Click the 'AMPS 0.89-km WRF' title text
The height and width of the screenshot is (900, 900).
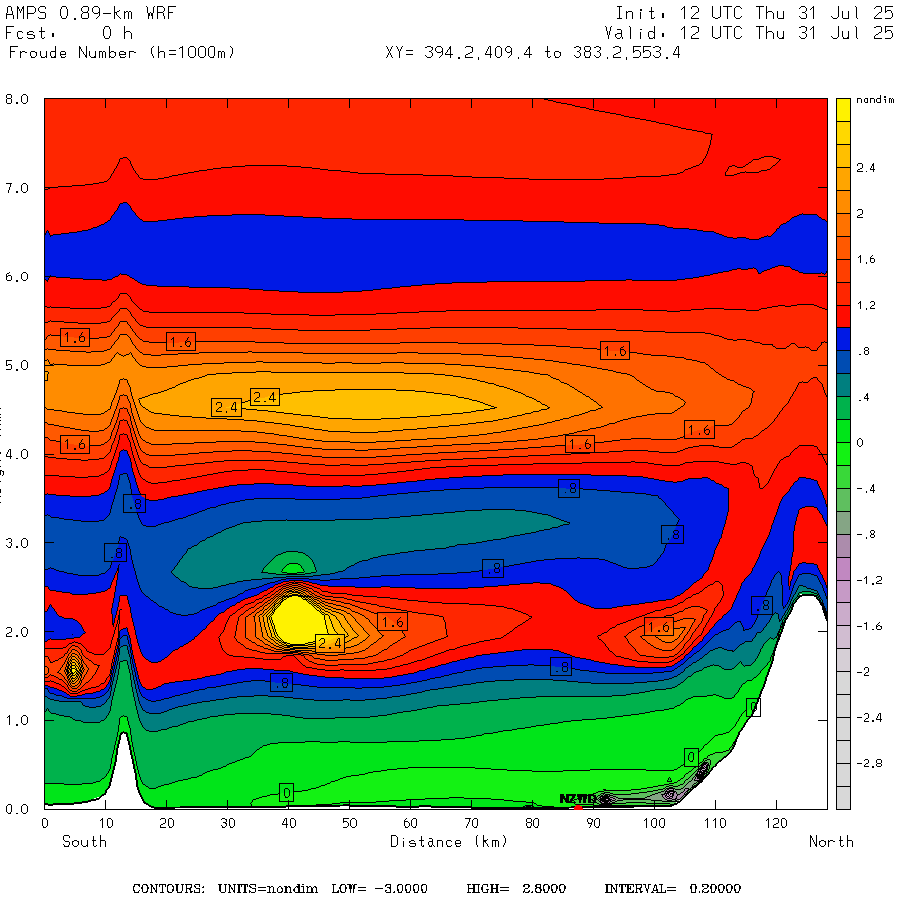point(90,13)
